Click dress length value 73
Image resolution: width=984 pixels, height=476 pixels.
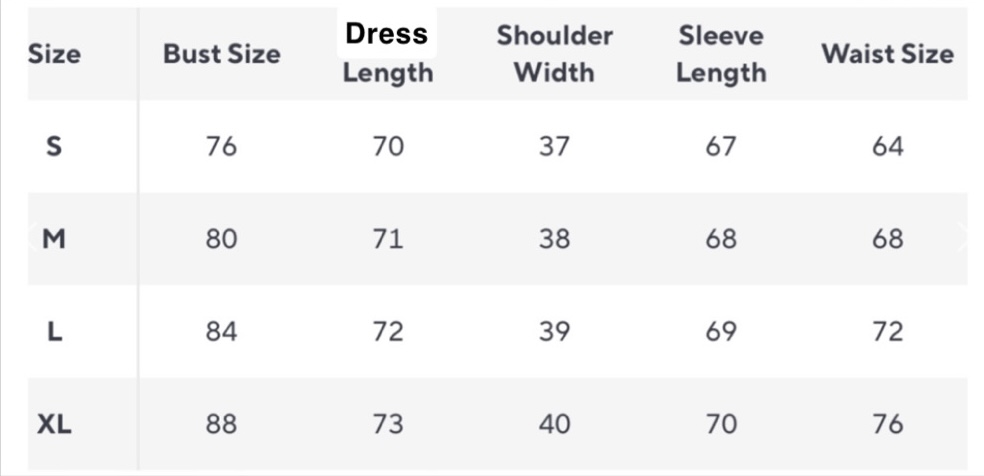tap(388, 424)
